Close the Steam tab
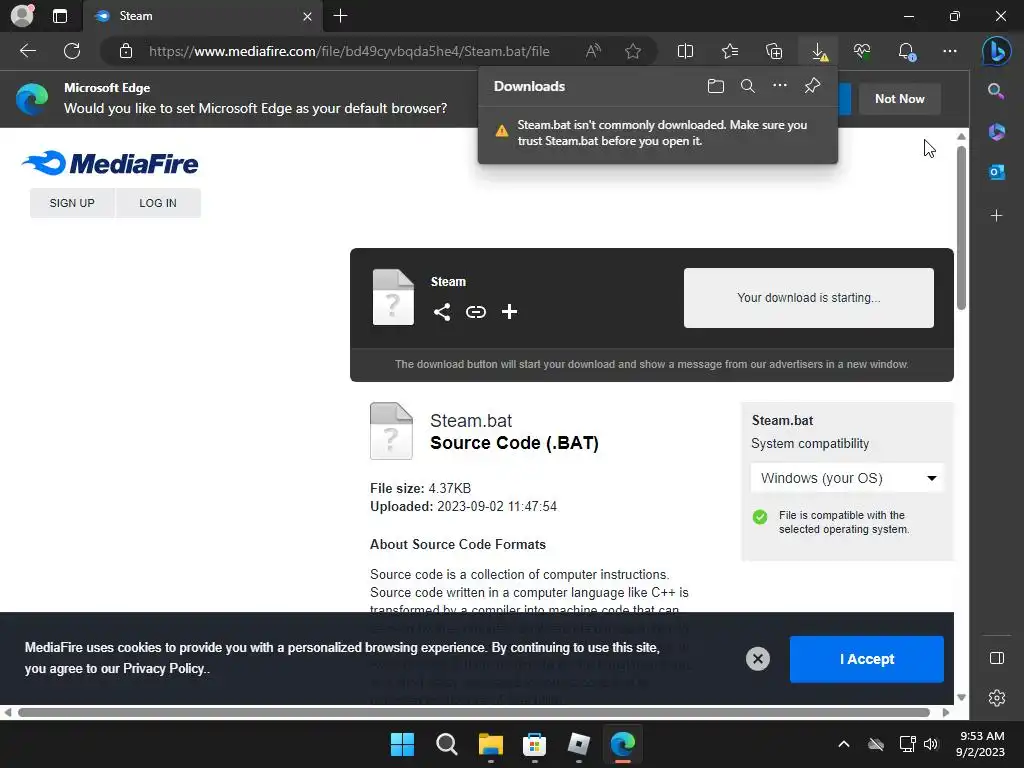 [307, 16]
